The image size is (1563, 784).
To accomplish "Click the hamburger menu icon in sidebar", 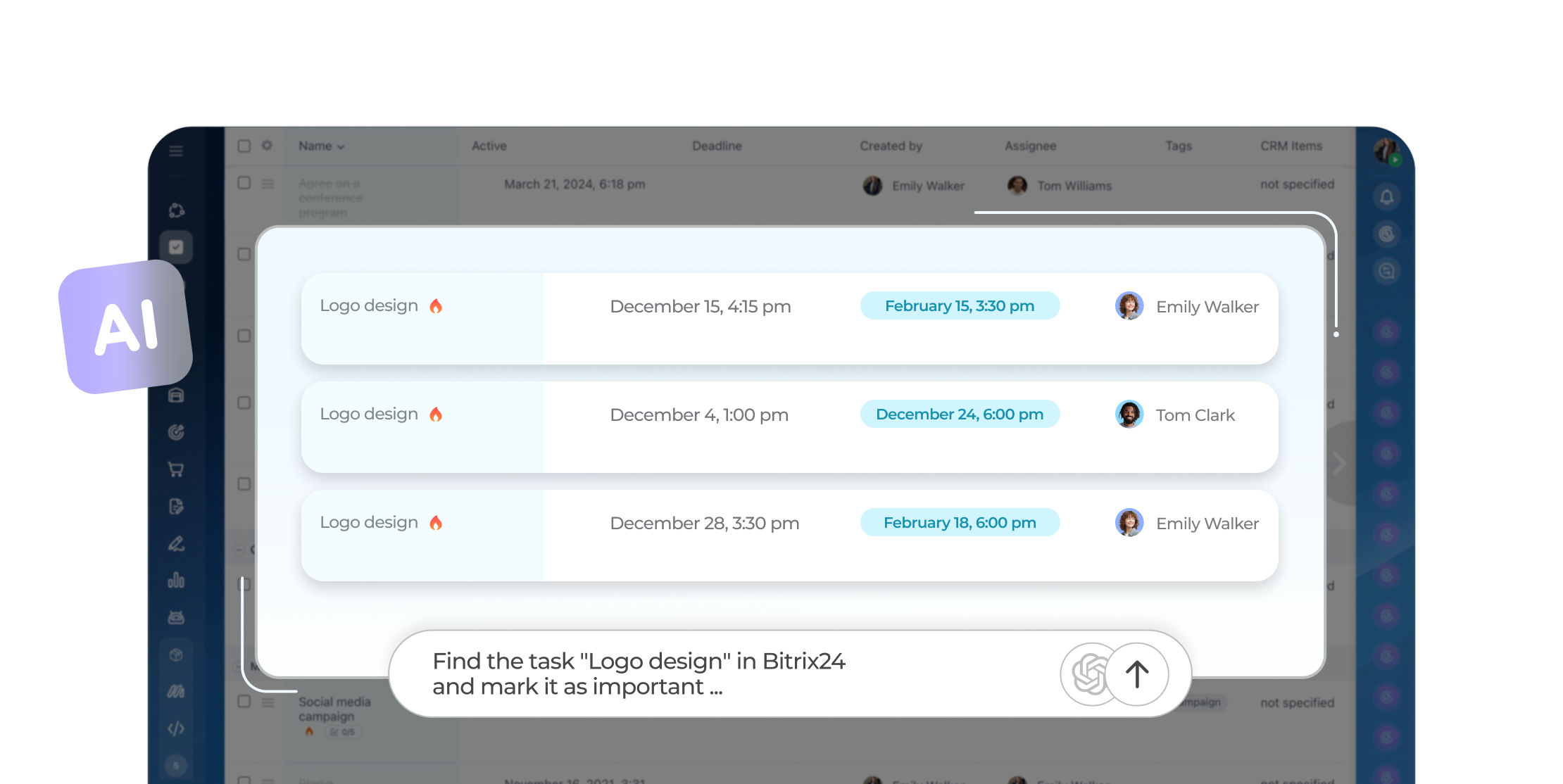I will click(x=176, y=151).
